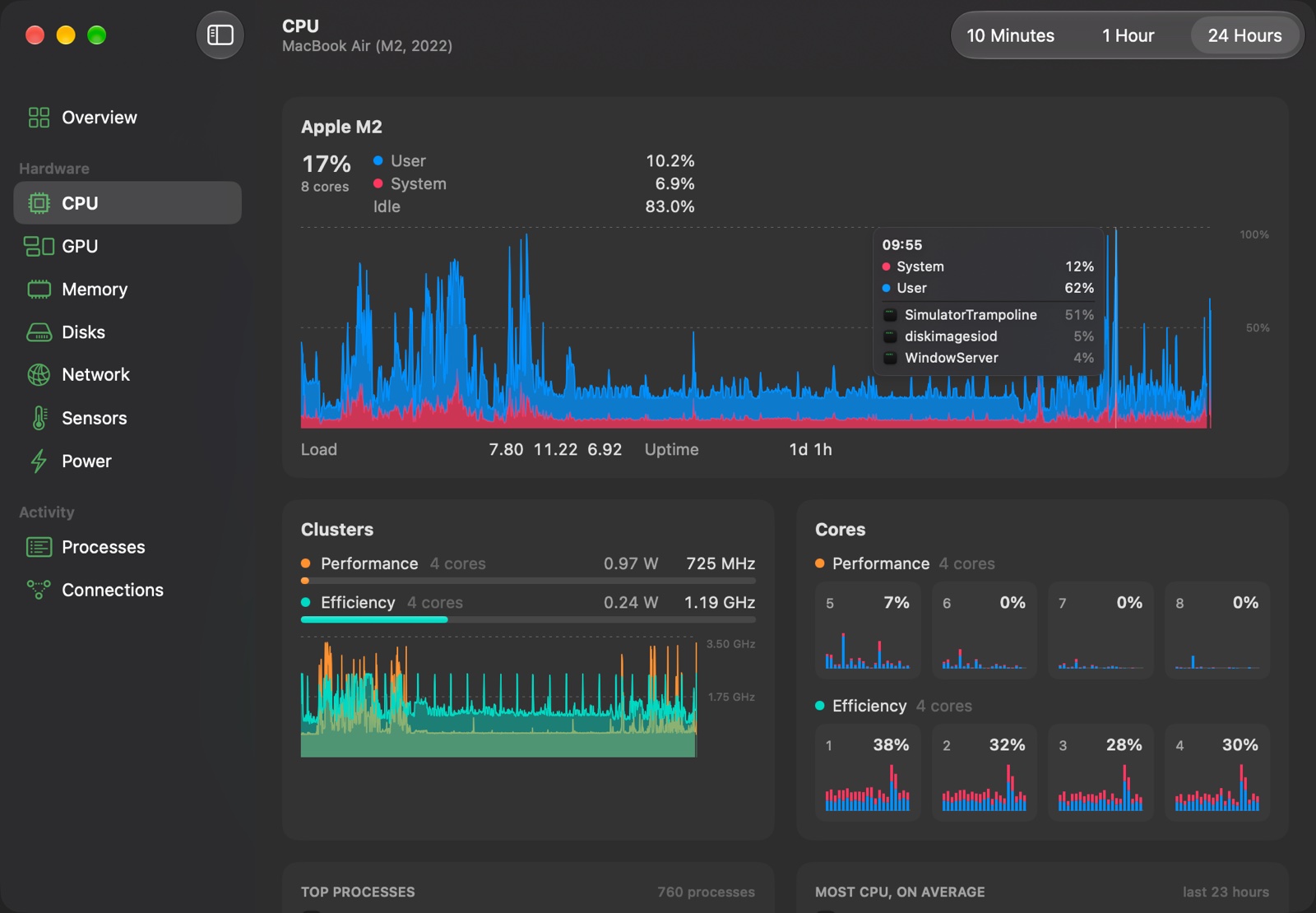Image resolution: width=1316 pixels, height=913 pixels.
Task: Show the Processes activity view
Action: click(x=127, y=547)
